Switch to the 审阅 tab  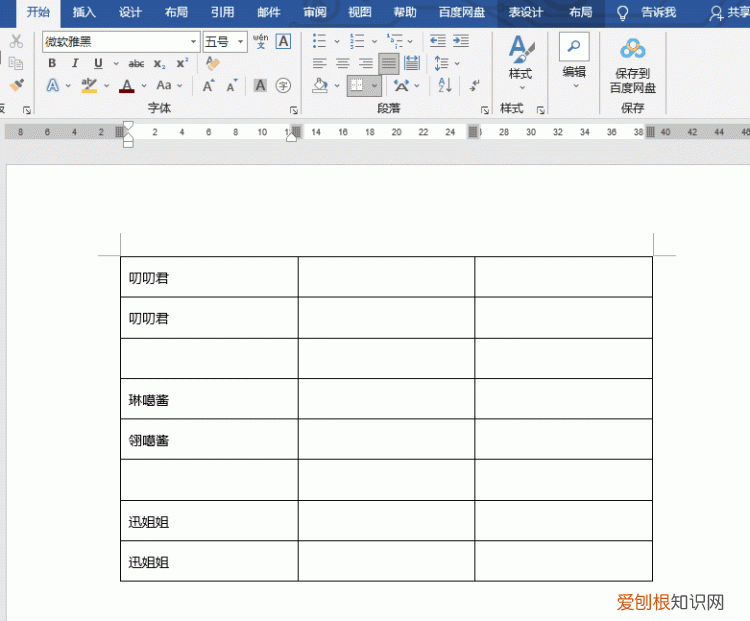tap(315, 12)
